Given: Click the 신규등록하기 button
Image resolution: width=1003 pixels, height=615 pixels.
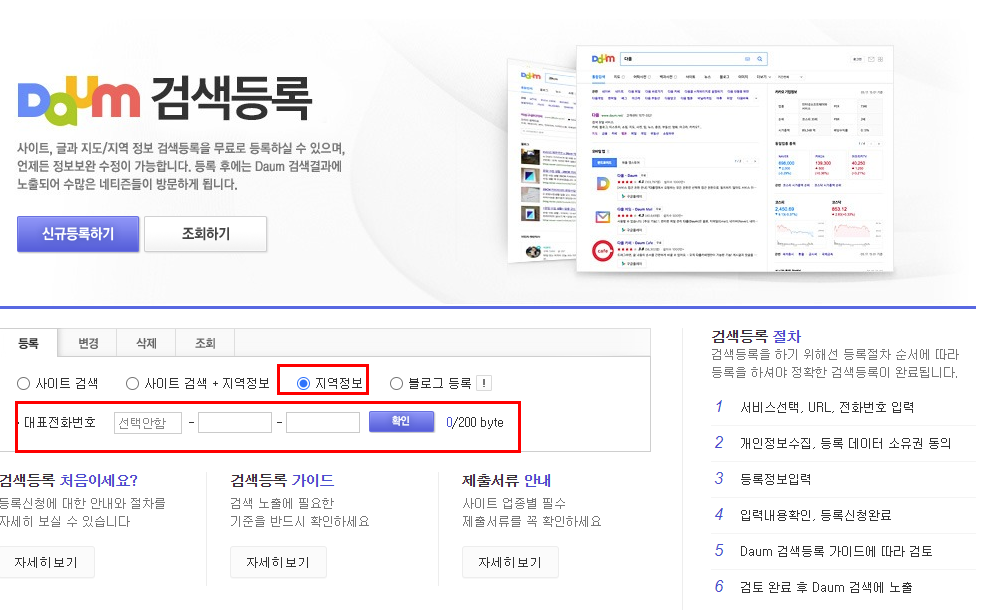Looking at the screenshot, I should [78, 234].
